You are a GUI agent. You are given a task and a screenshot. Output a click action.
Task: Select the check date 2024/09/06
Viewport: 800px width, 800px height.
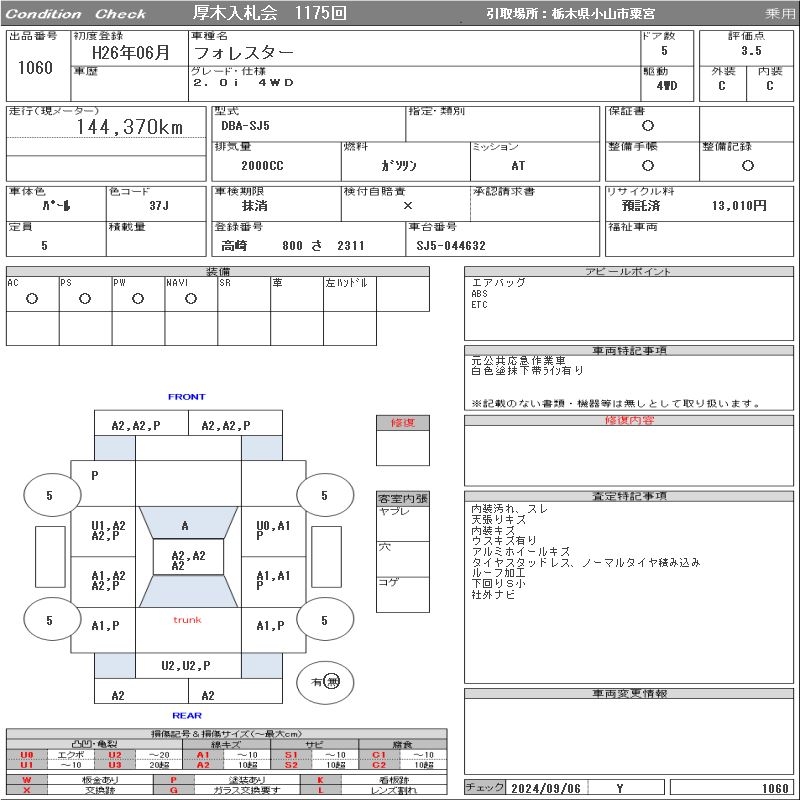click(546, 789)
